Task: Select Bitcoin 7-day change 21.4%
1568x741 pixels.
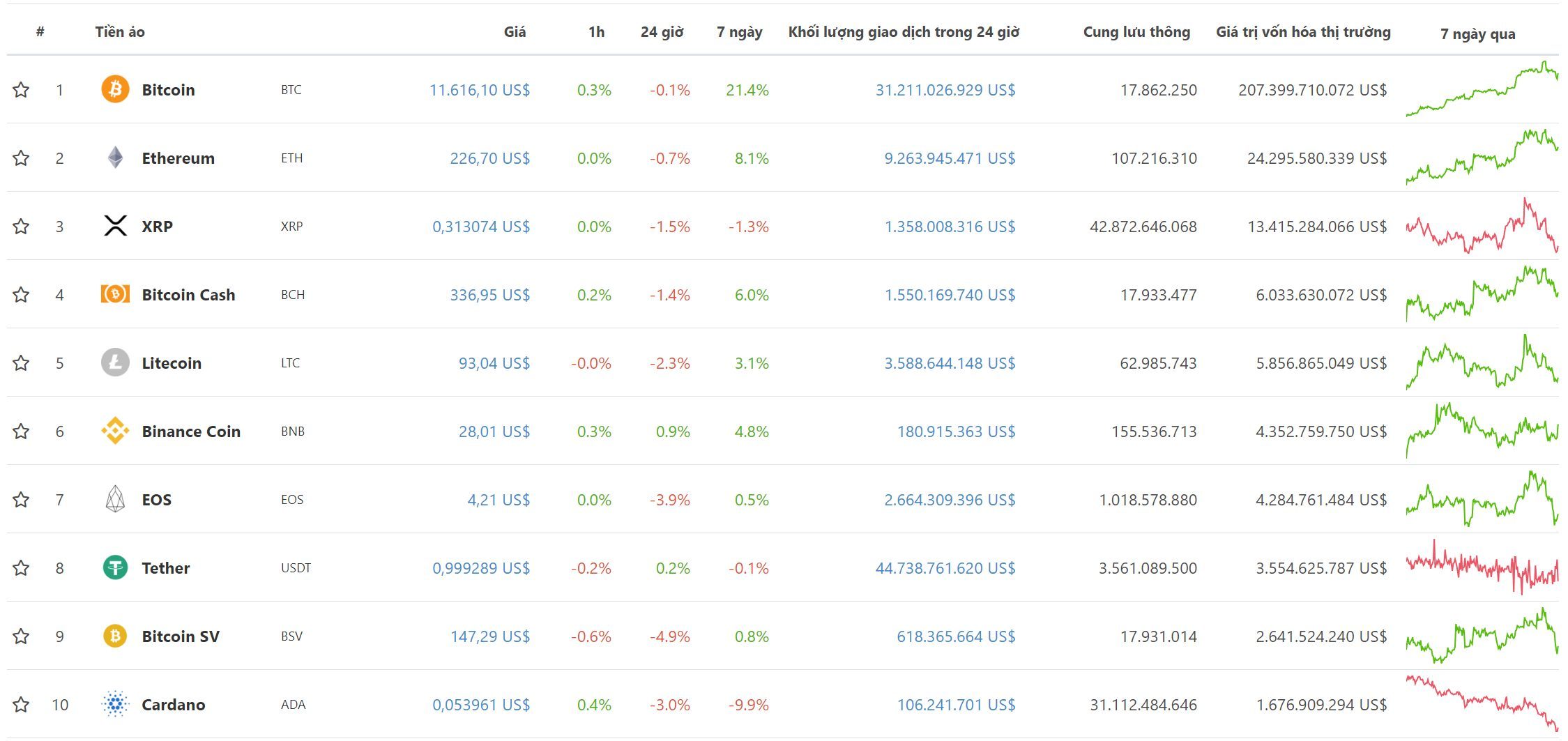Action: point(747,89)
